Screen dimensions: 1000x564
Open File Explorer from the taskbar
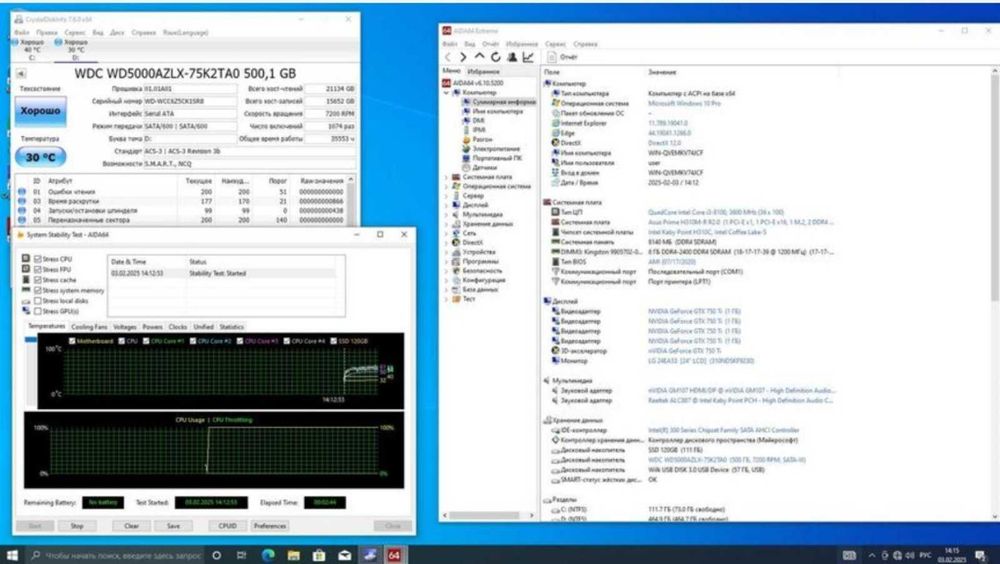point(293,555)
